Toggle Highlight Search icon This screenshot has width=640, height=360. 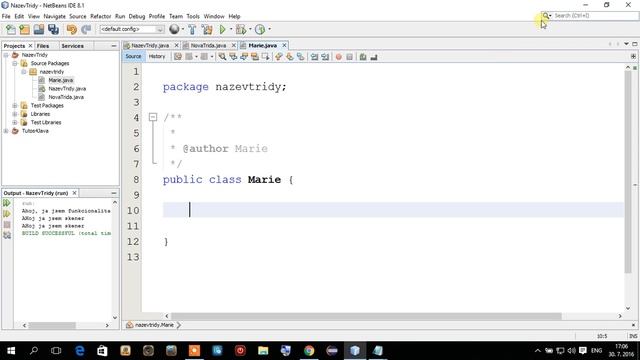pos(255,57)
